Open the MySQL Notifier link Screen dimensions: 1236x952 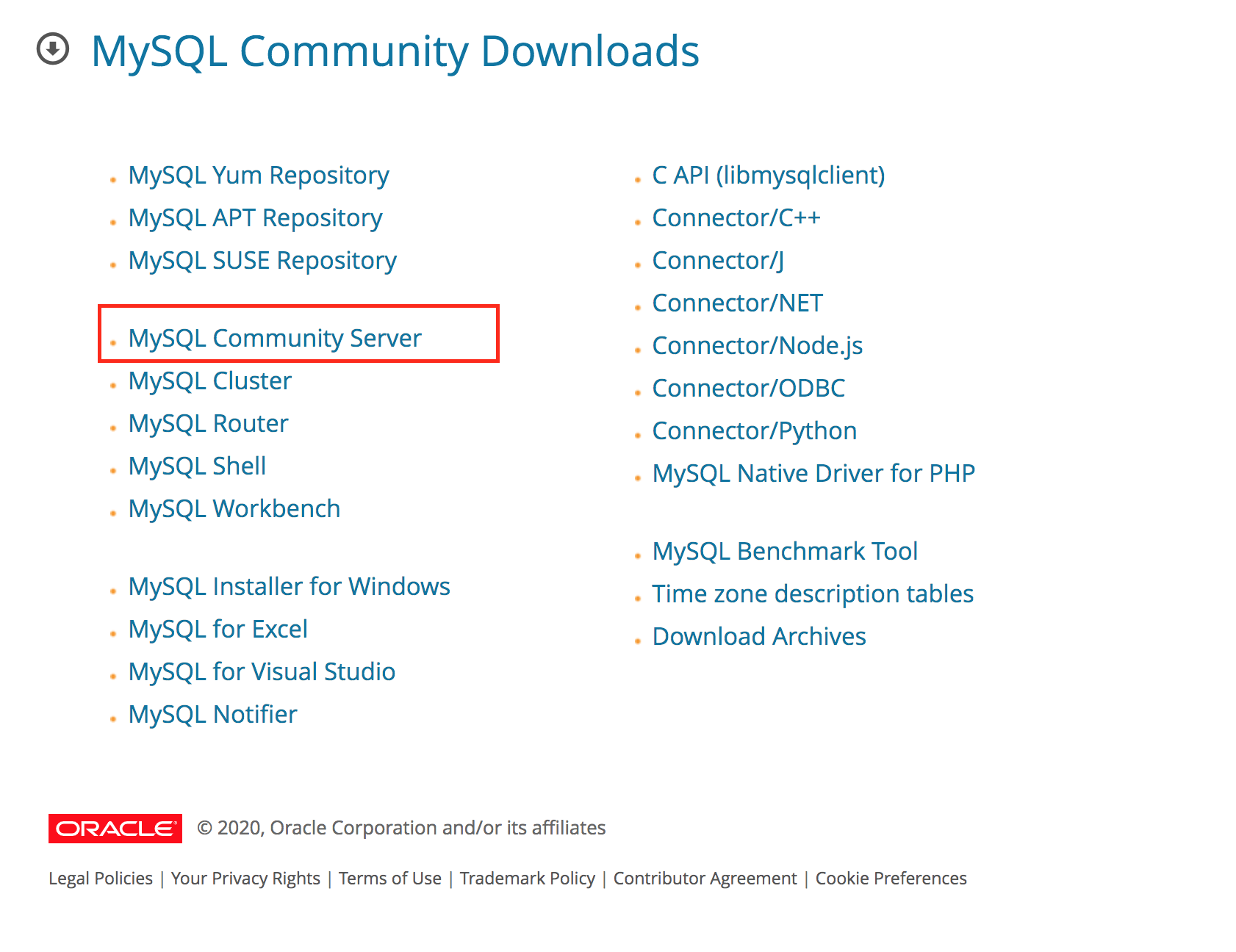(213, 715)
